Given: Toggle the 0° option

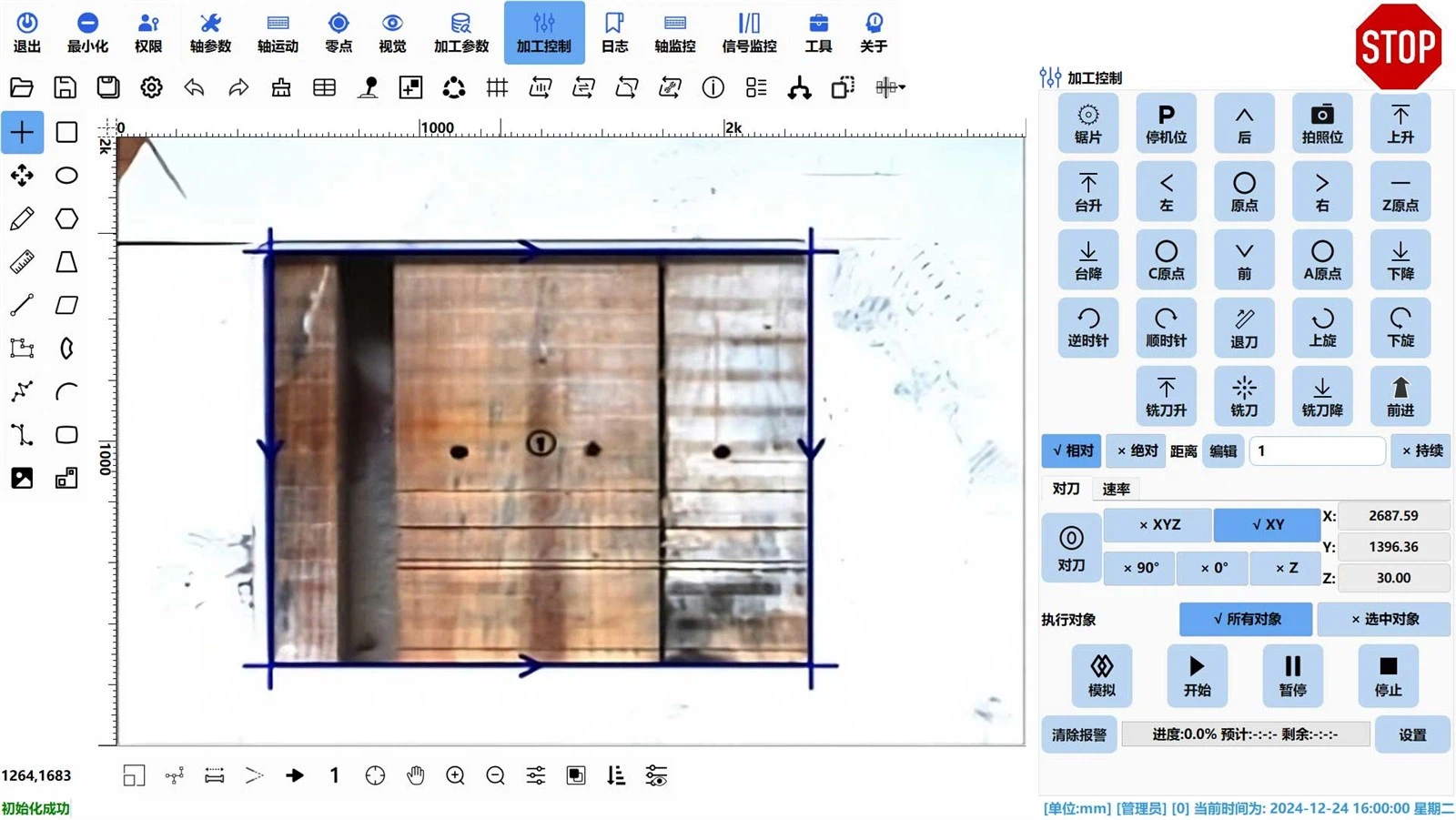Looking at the screenshot, I should [x=1213, y=567].
